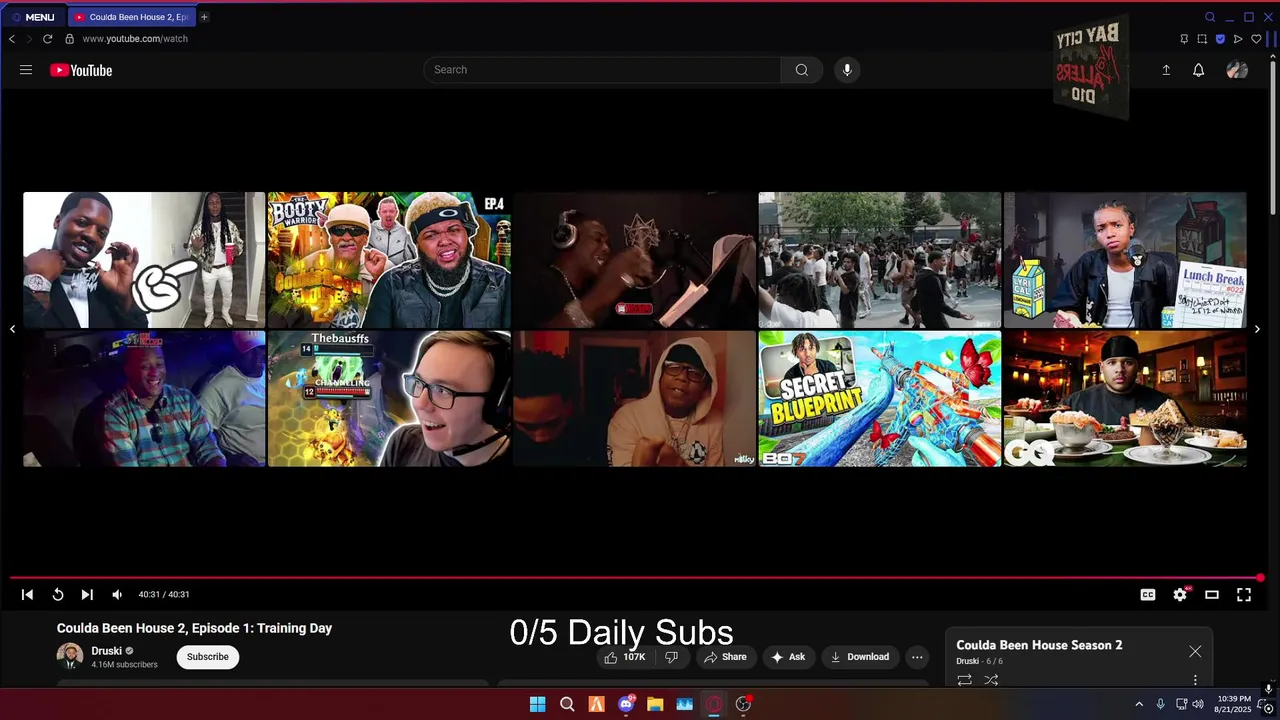The height and width of the screenshot is (720, 1280).
Task: Open the Ask AI button
Action: tap(788, 657)
